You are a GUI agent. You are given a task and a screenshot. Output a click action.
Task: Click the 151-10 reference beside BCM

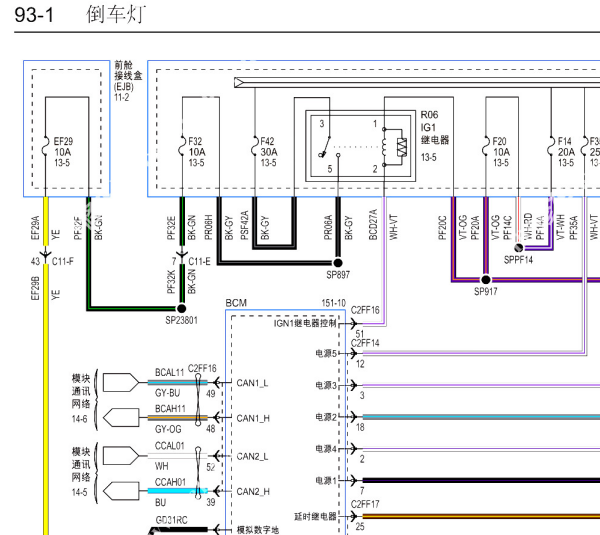tap(333, 303)
